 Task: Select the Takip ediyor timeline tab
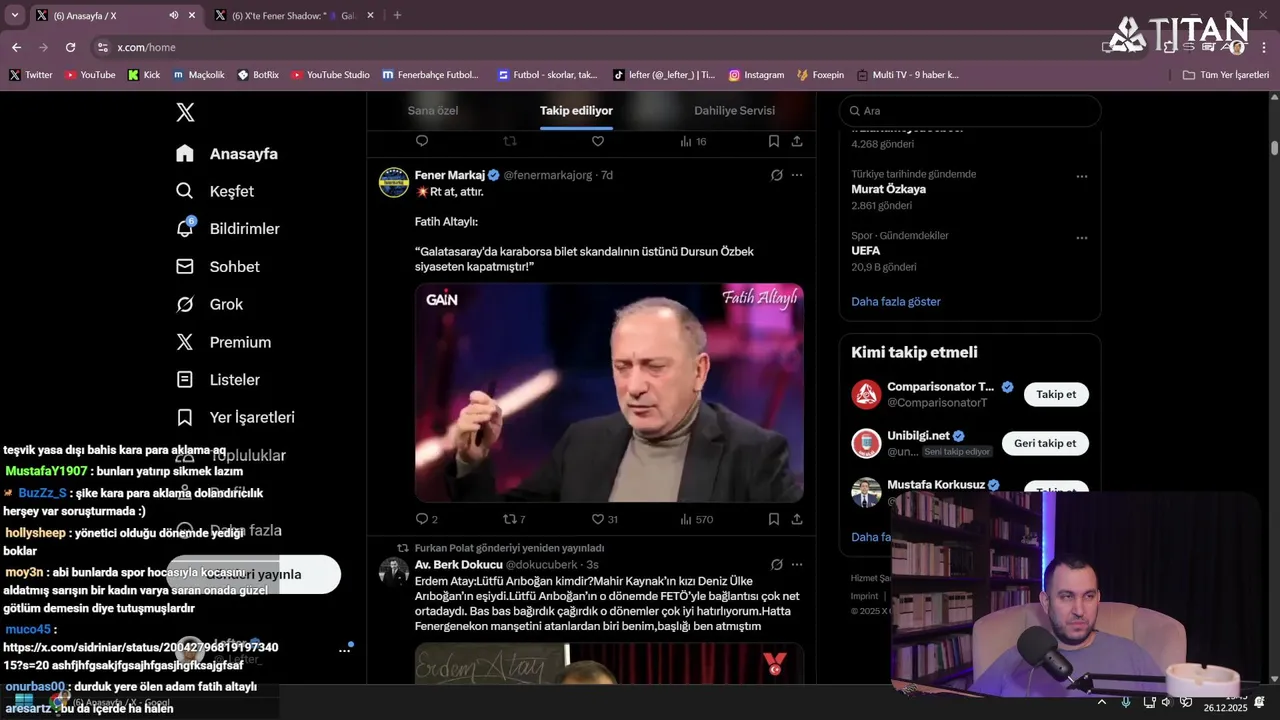pyautogui.click(x=576, y=110)
